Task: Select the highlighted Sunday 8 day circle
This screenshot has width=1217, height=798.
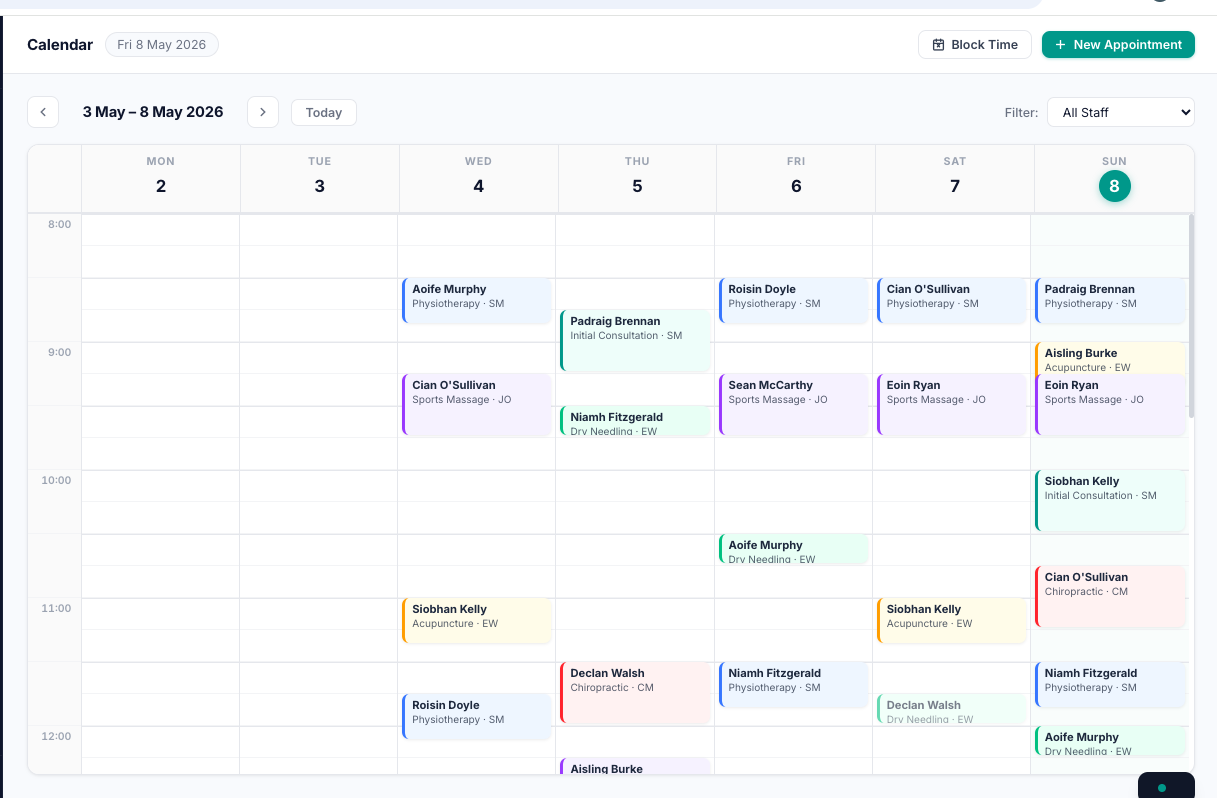Action: coord(1114,186)
